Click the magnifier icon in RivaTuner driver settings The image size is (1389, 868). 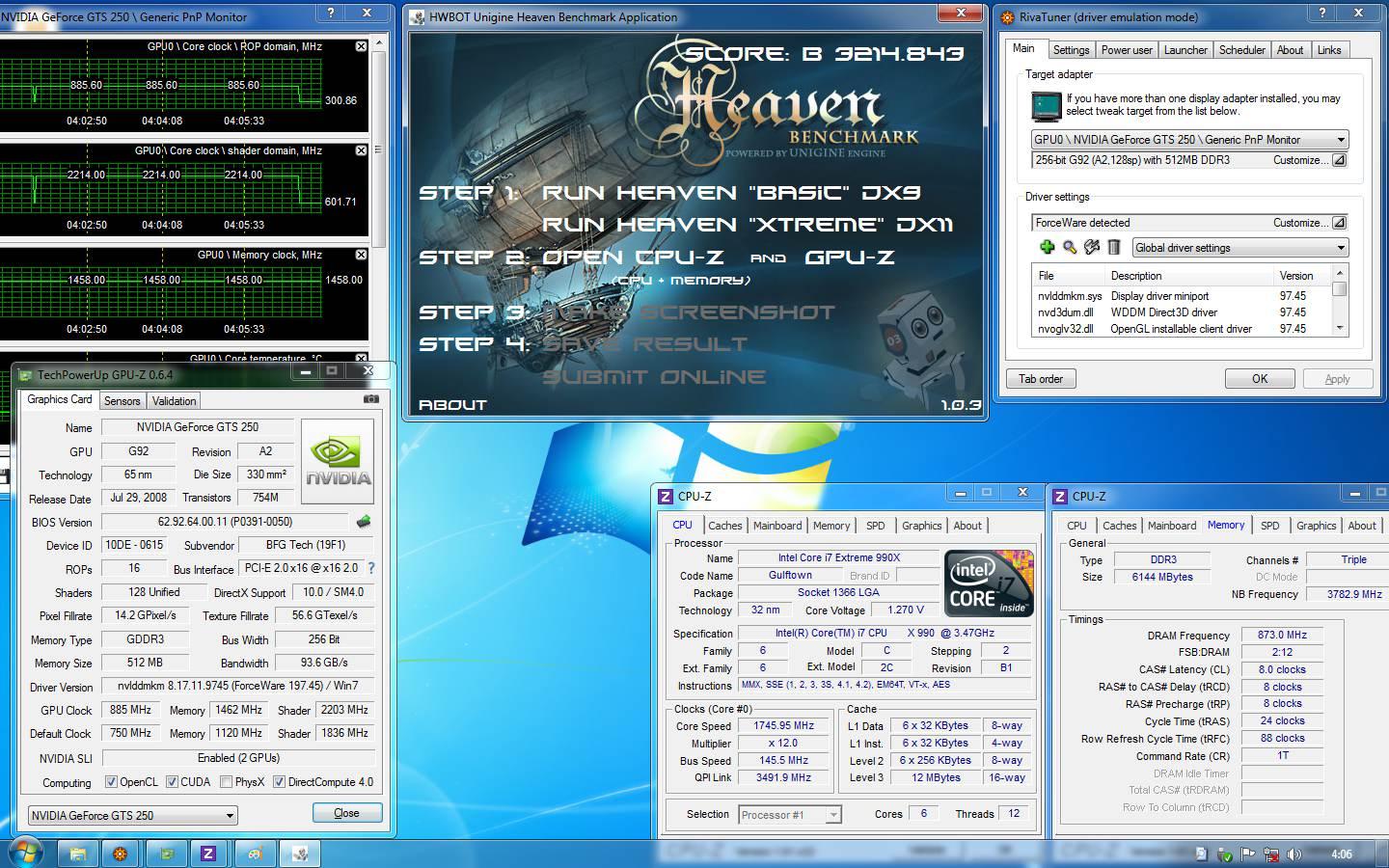(x=1069, y=248)
